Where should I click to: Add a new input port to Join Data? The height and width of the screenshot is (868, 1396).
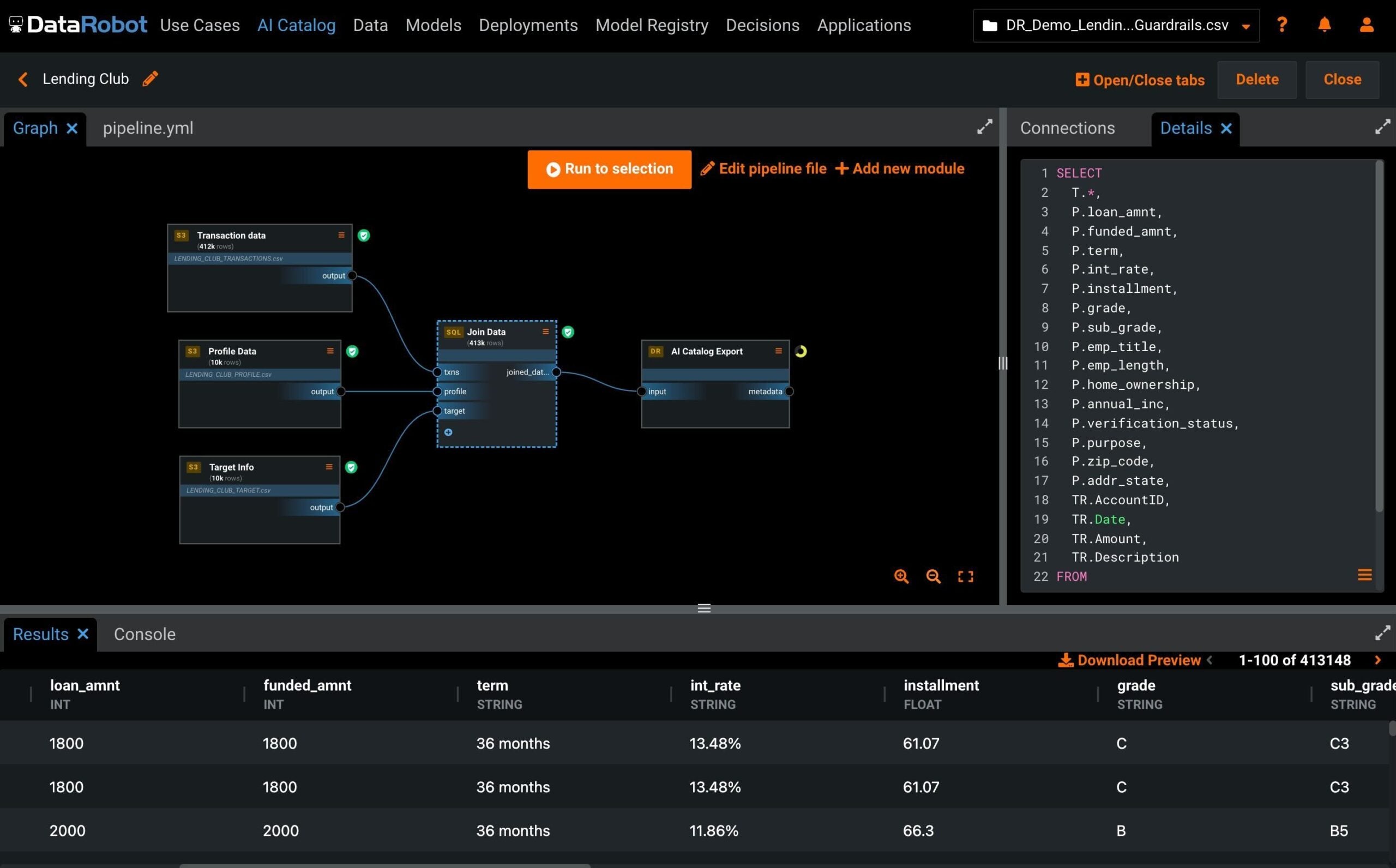448,432
